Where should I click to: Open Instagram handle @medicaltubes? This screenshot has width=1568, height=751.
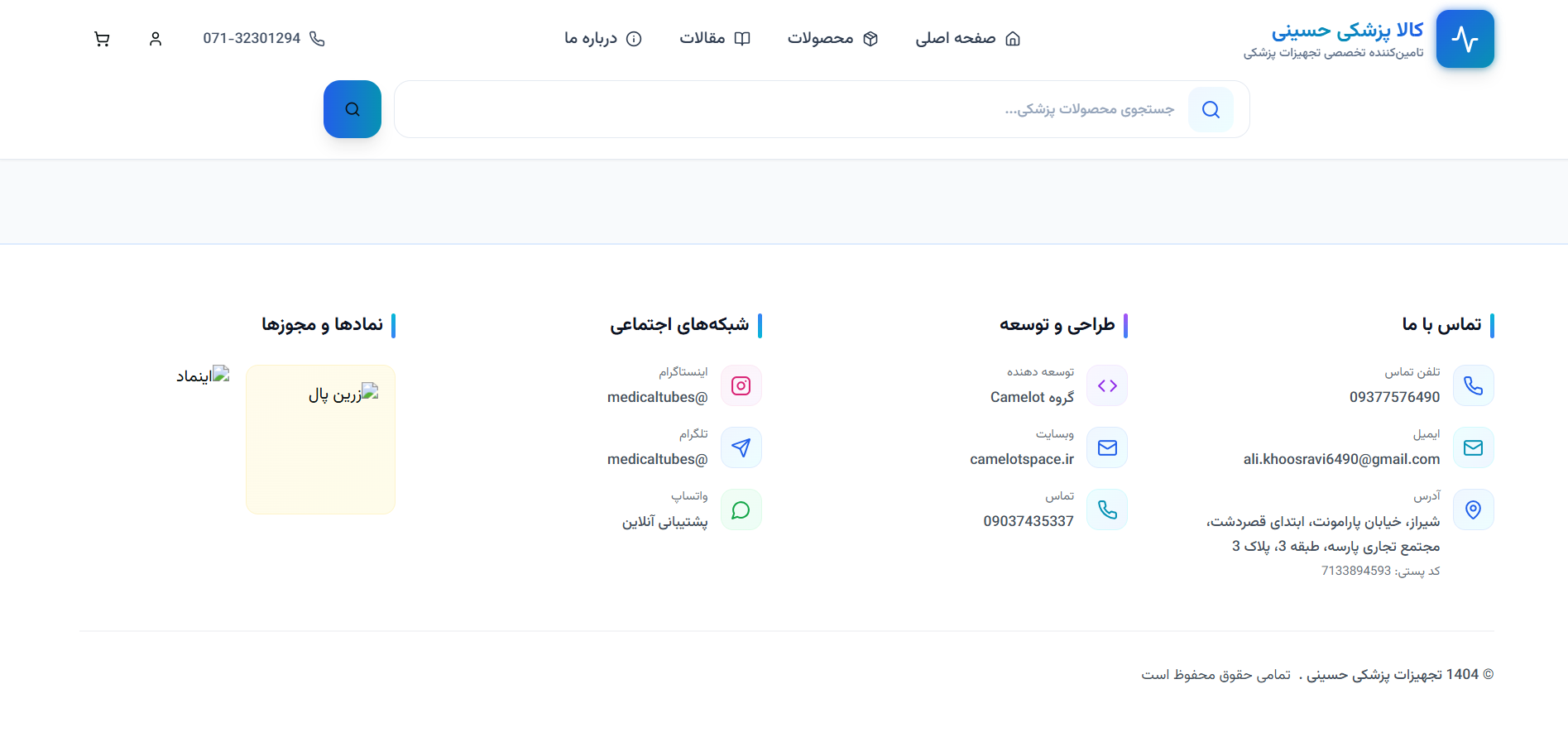coord(658,397)
